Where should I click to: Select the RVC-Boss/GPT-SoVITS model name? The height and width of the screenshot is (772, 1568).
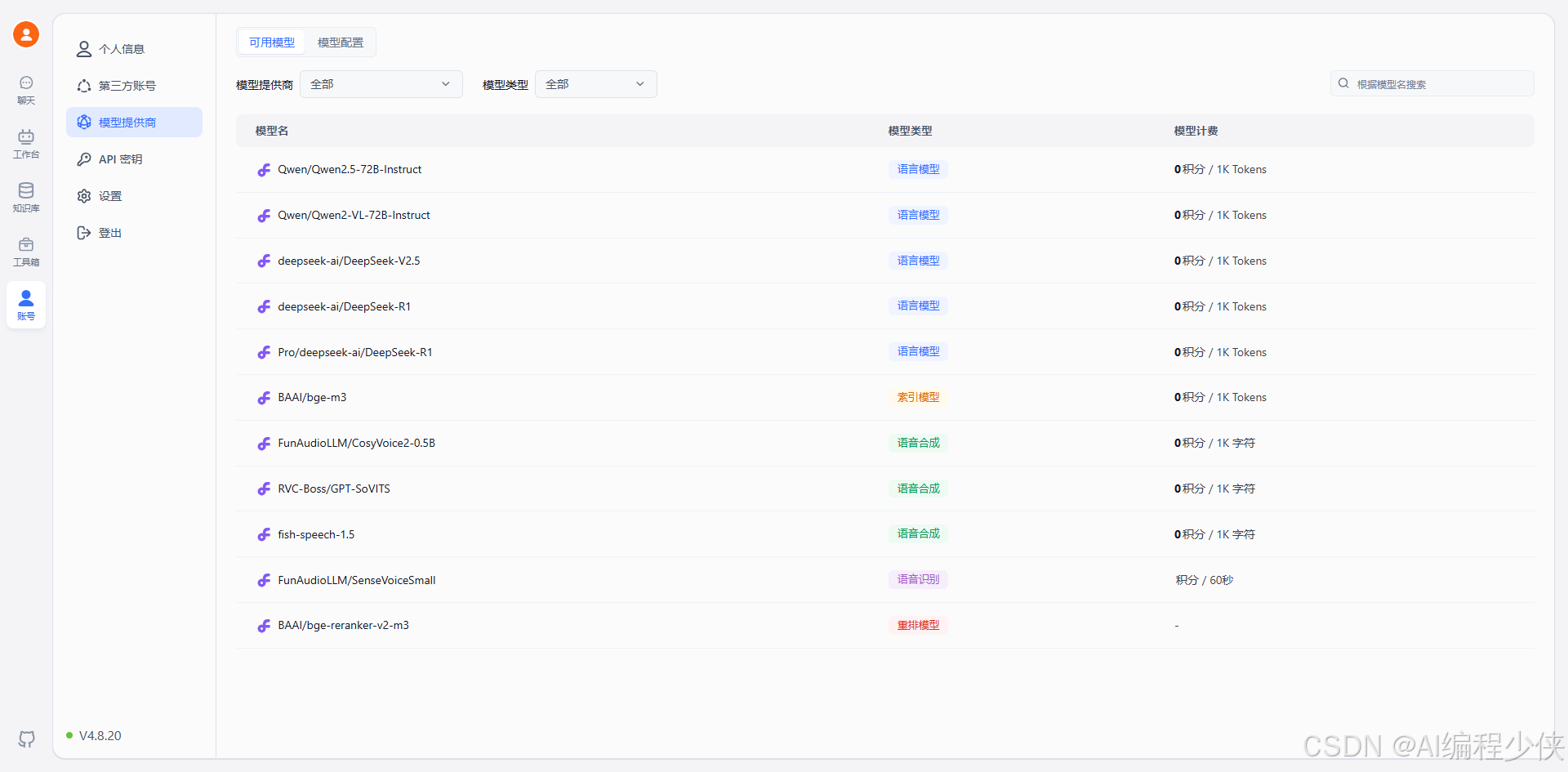[334, 489]
